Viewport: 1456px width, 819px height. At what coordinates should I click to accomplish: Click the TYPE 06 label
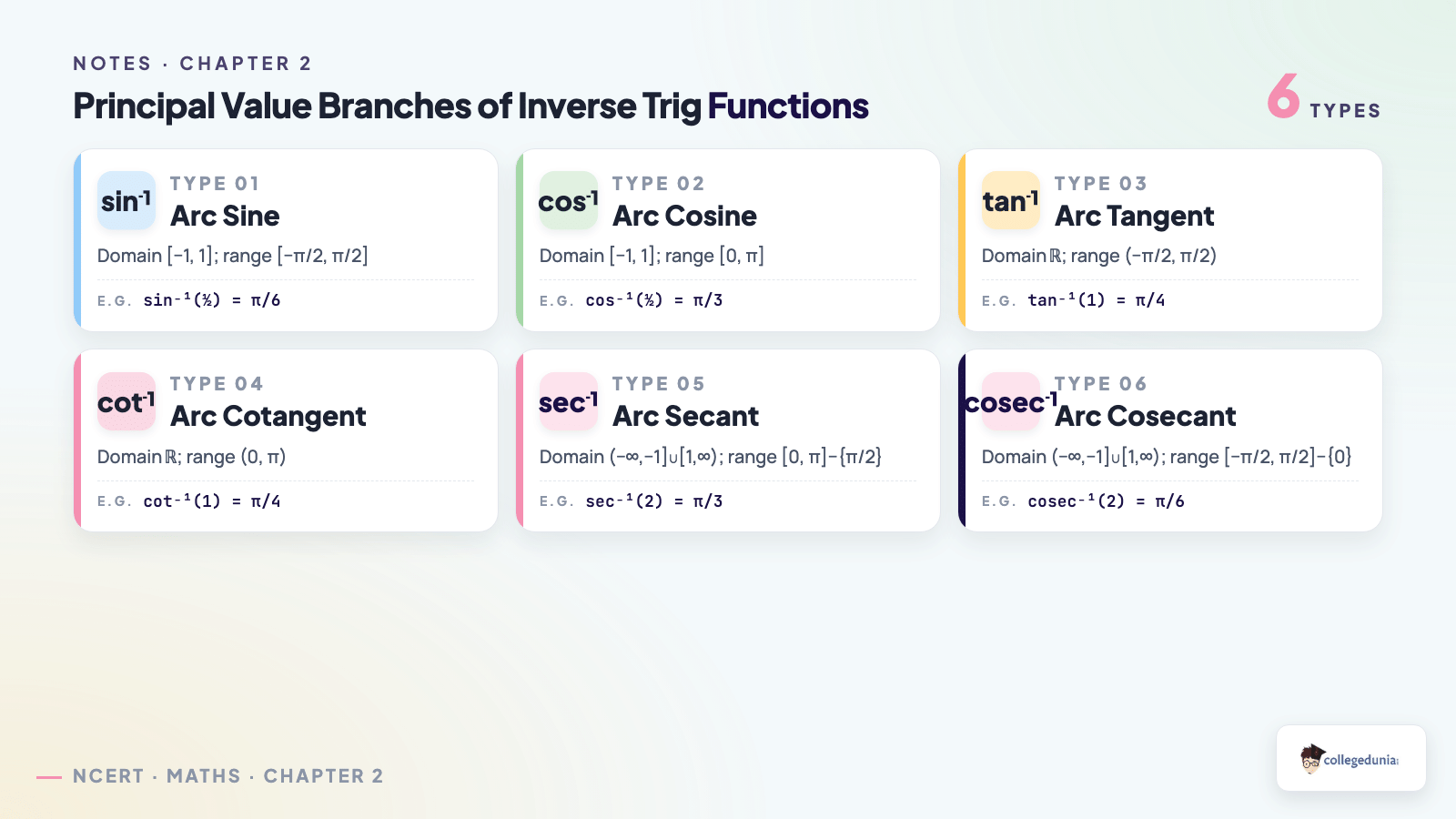1100,384
